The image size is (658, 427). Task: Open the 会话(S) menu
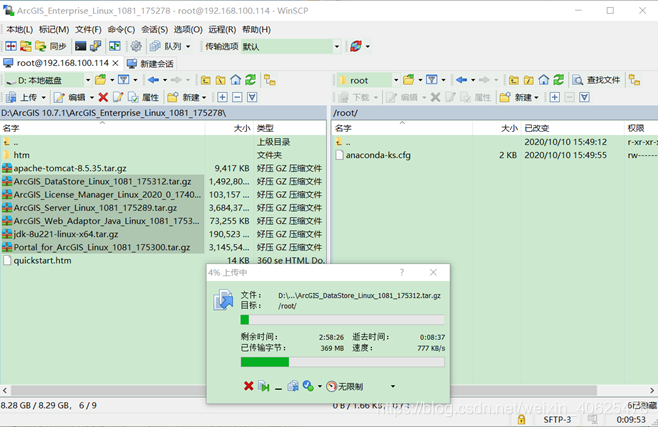[154, 29]
